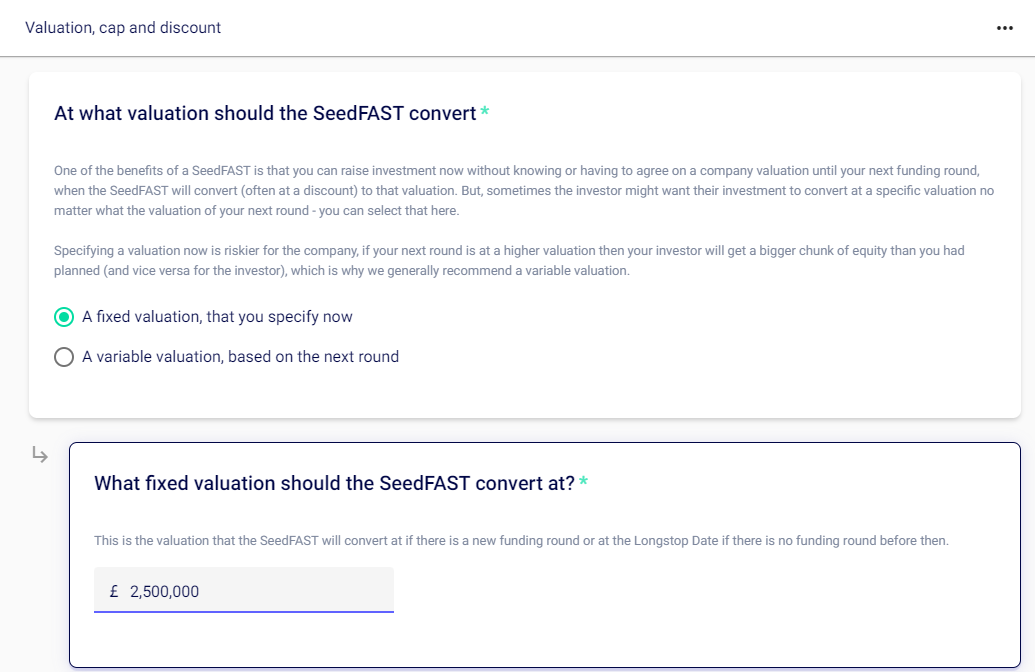Viewport: 1035px width, 672px height.
Task: Click "A variable valuation, based on the next round" label
Action: 240,357
